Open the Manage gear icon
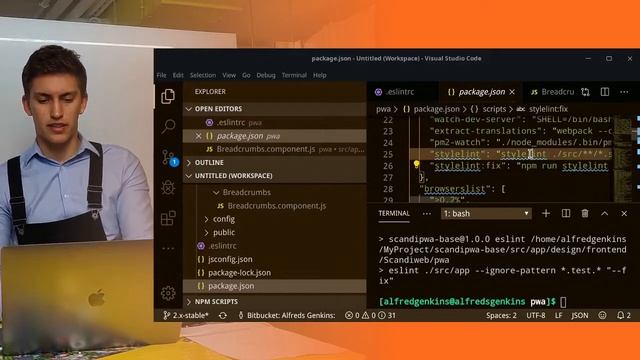The image size is (640, 360). click(x=168, y=293)
